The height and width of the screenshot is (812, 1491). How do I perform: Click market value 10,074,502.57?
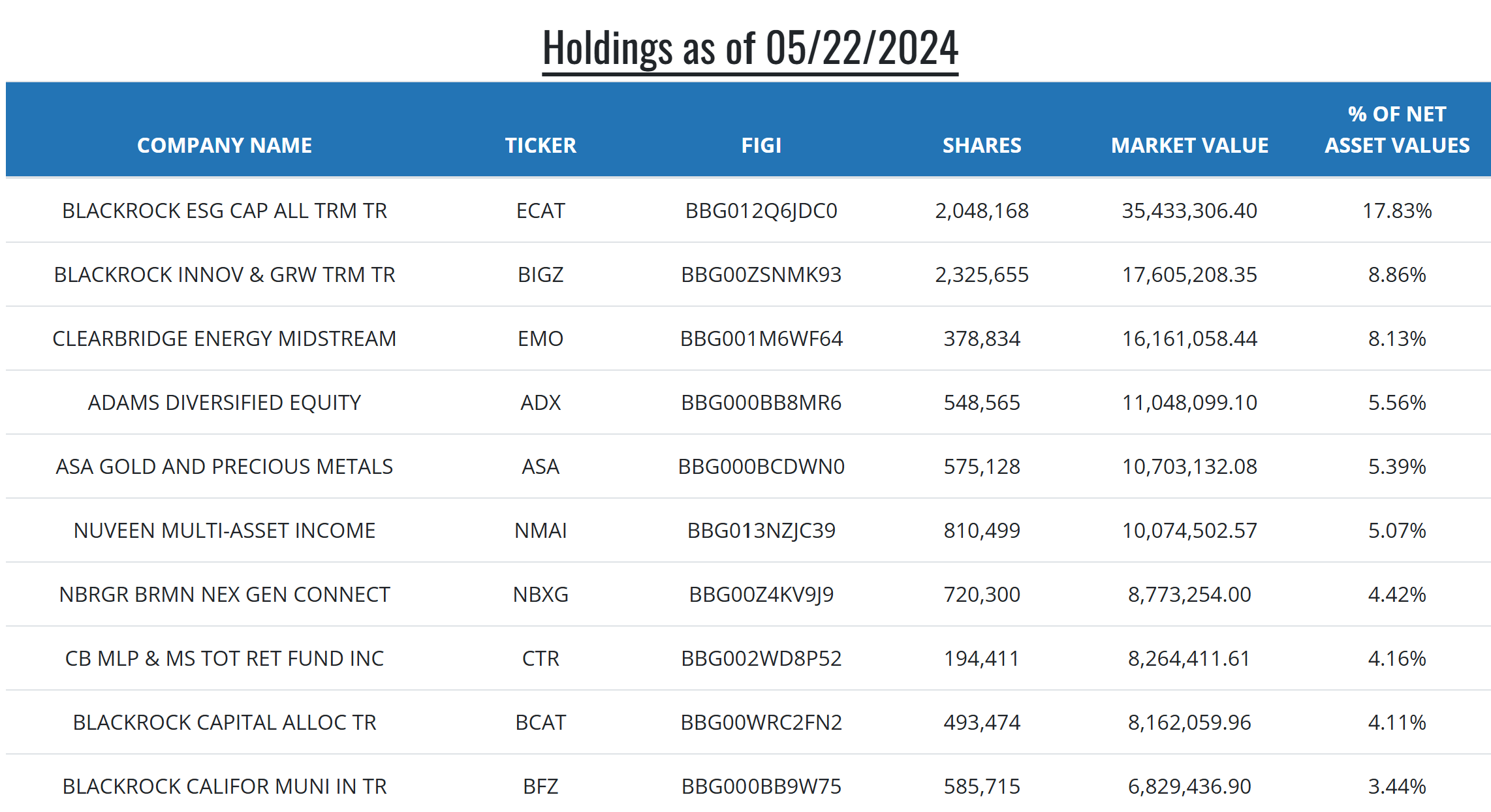point(1189,531)
